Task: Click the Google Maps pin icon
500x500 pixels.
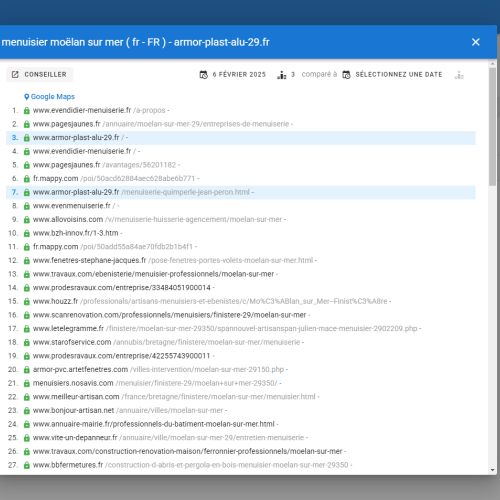Action: tap(27, 97)
